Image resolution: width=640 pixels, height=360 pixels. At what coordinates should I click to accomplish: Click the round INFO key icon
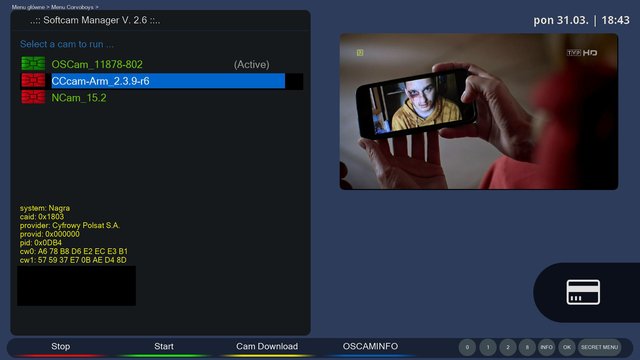(x=547, y=347)
